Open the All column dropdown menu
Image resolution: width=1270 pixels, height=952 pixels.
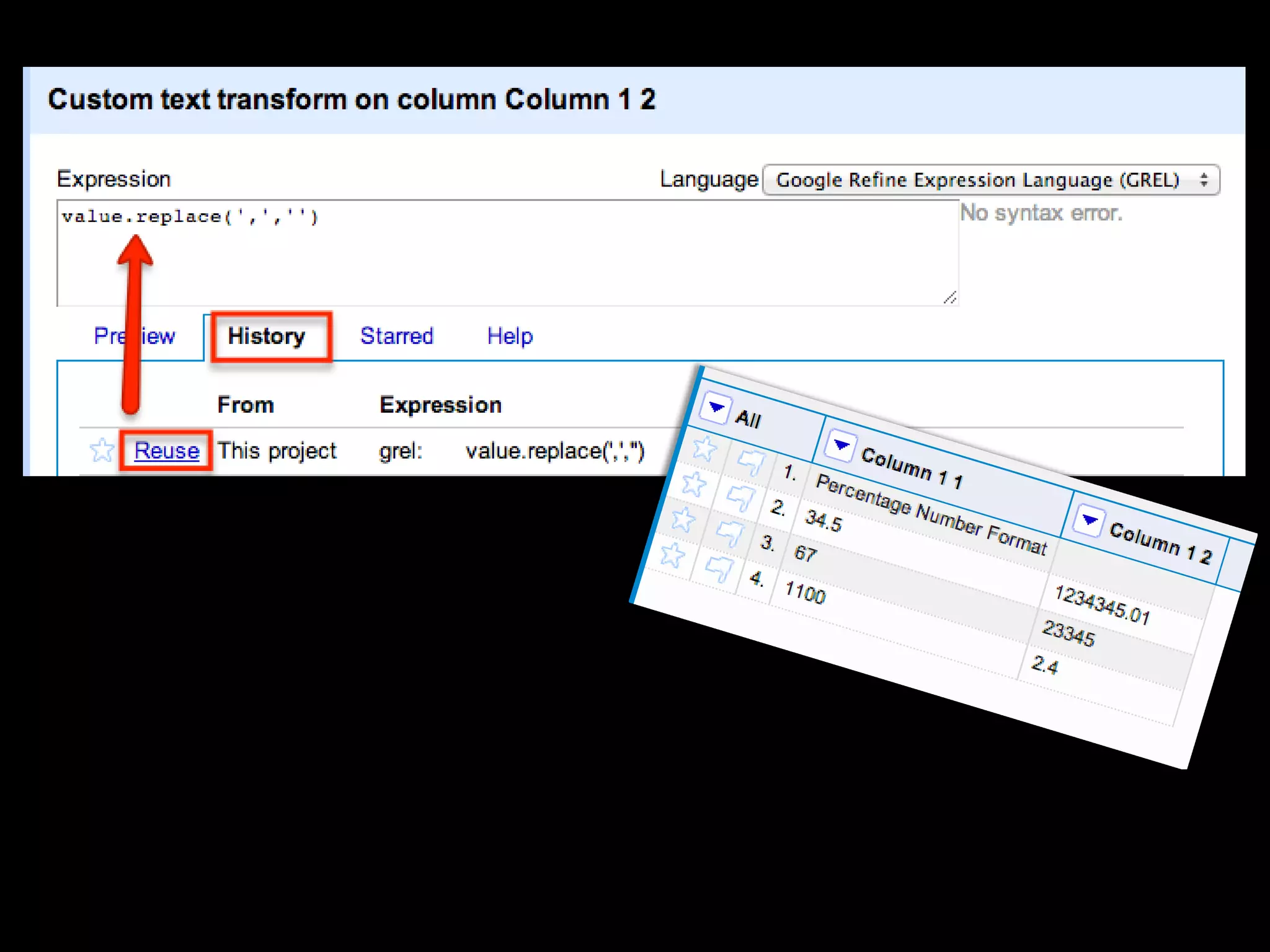pos(716,408)
